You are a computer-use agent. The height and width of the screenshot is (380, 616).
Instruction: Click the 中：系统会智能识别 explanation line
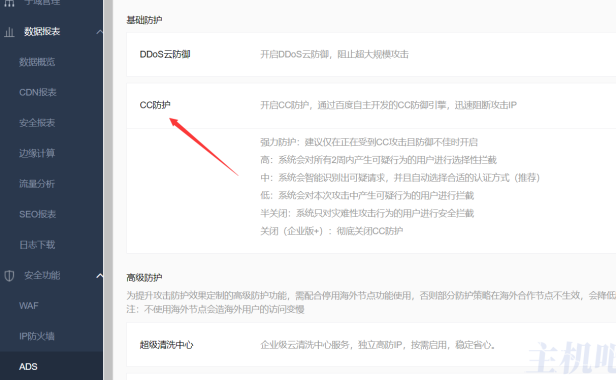400,178
